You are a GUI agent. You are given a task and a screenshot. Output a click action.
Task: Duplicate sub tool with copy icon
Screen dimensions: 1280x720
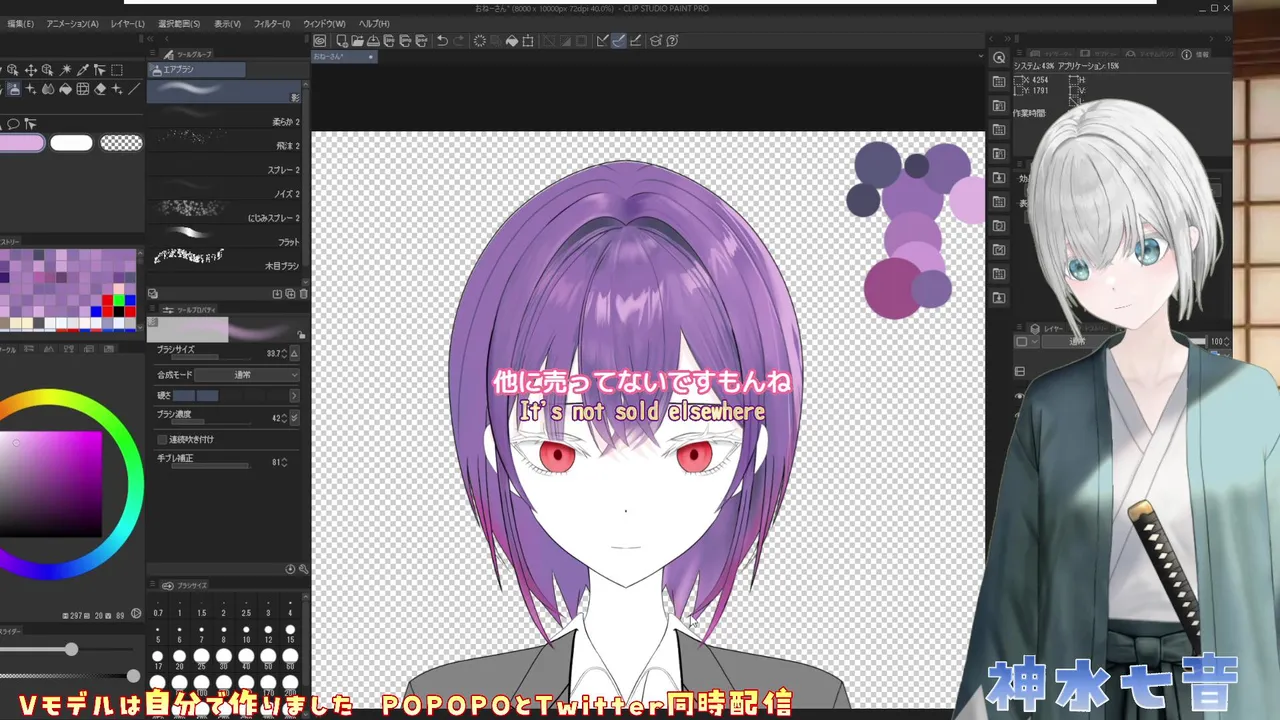tap(290, 294)
